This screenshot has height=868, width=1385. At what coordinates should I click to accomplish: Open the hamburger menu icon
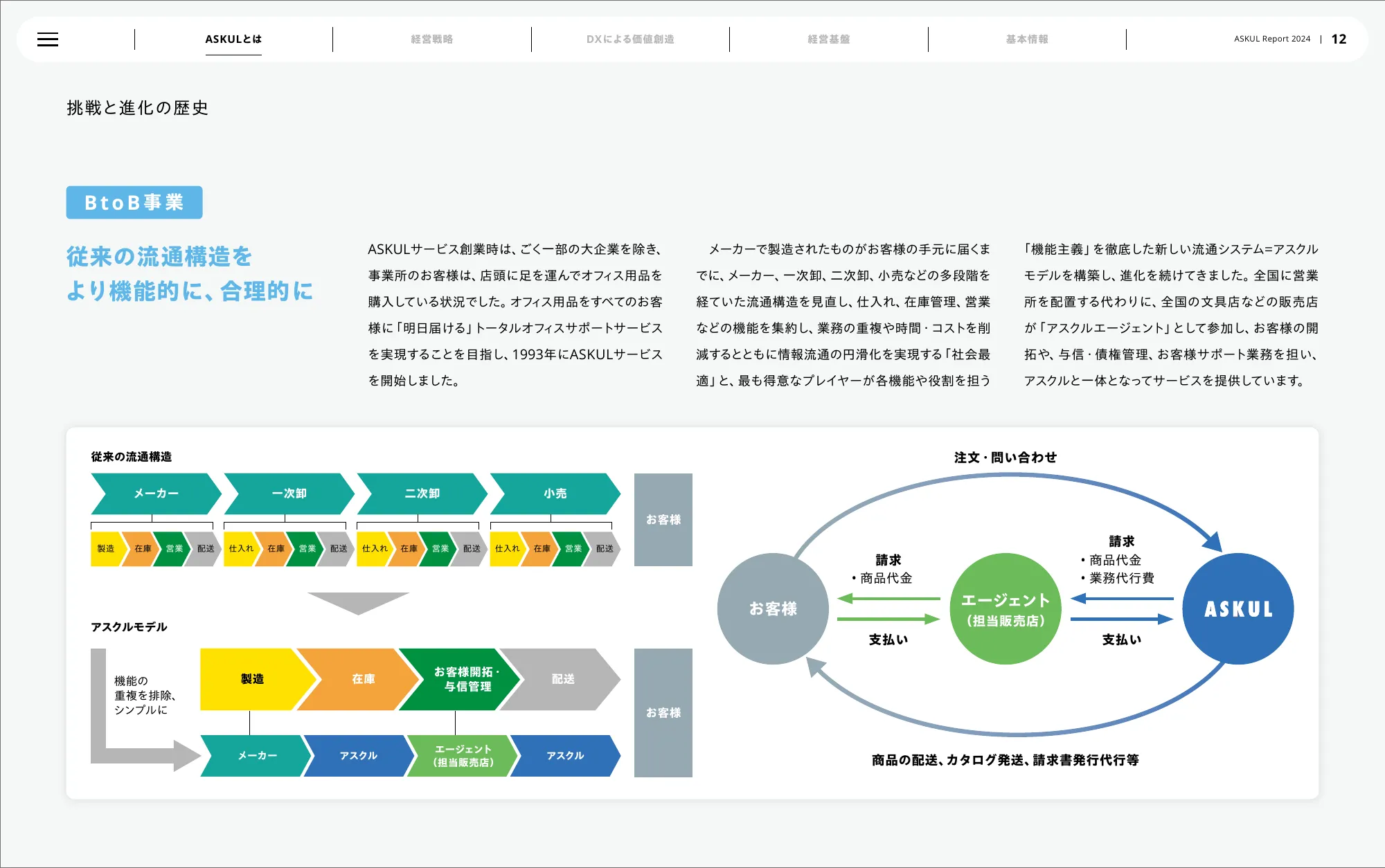tap(48, 39)
